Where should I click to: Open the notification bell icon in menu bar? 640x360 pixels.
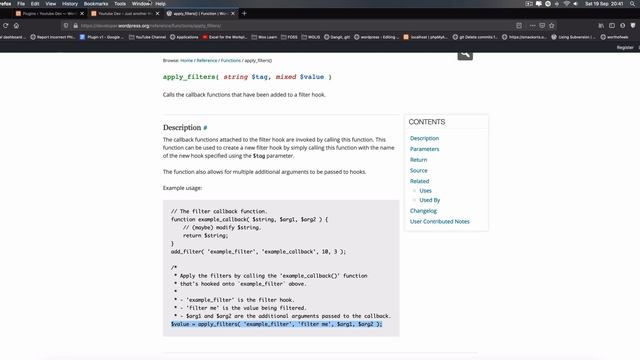[x=539, y=4]
